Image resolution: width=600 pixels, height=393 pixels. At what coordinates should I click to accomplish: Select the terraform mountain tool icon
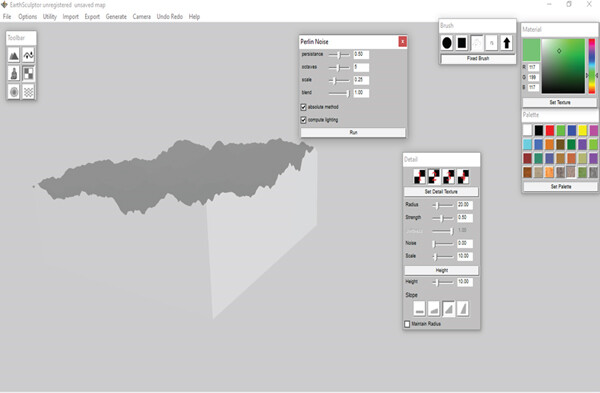click(14, 55)
